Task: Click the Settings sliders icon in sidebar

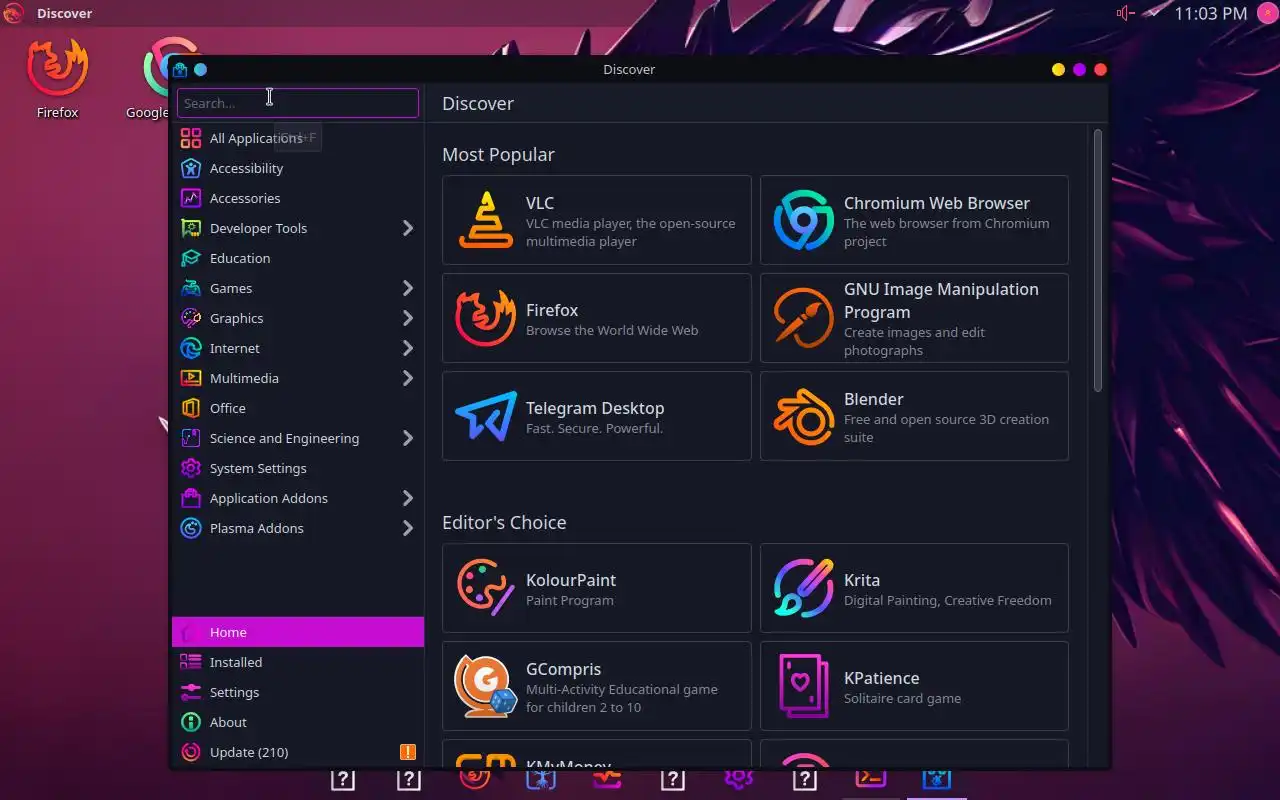Action: coord(190,692)
